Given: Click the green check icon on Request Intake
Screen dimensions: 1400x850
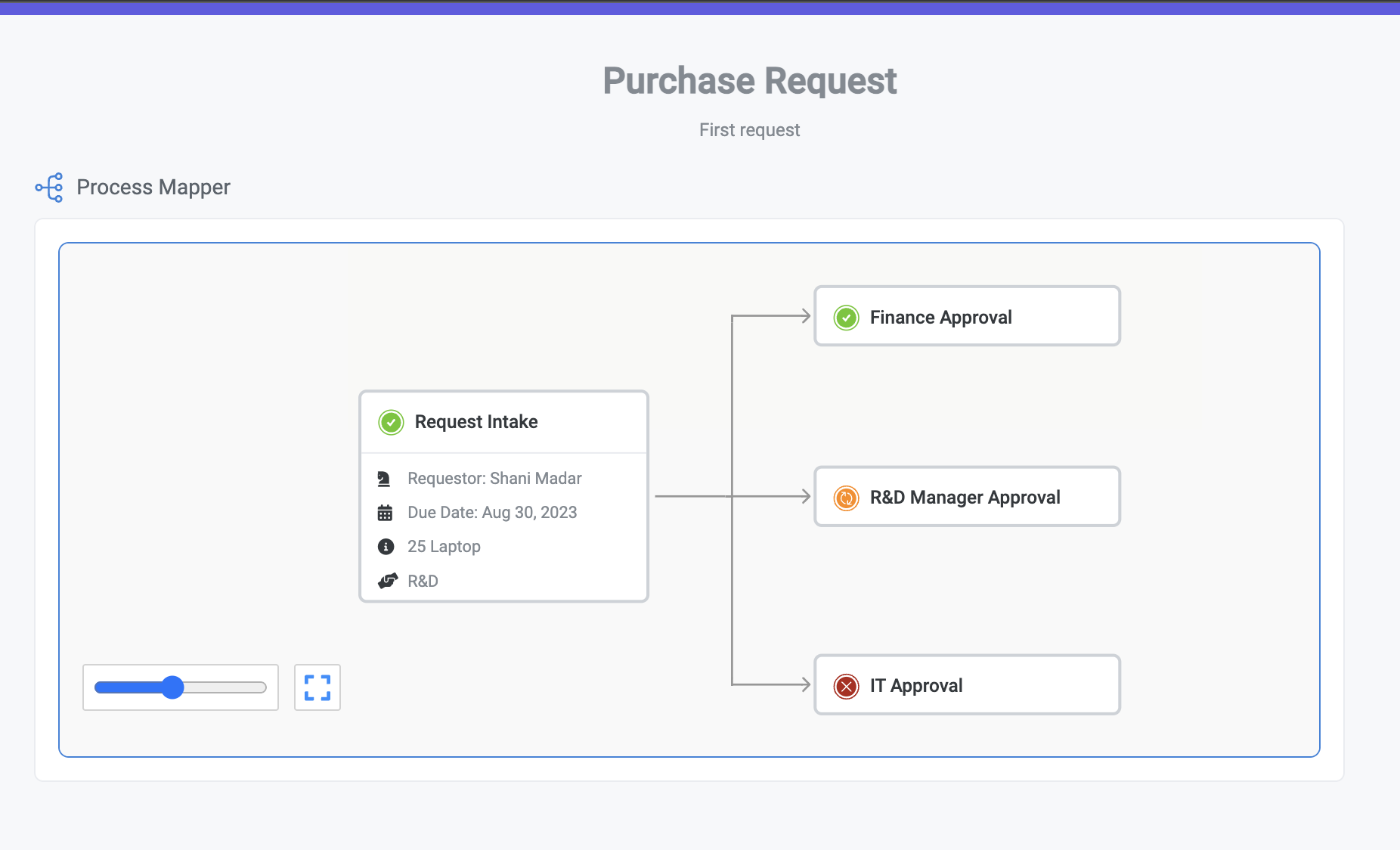Looking at the screenshot, I should [391, 422].
